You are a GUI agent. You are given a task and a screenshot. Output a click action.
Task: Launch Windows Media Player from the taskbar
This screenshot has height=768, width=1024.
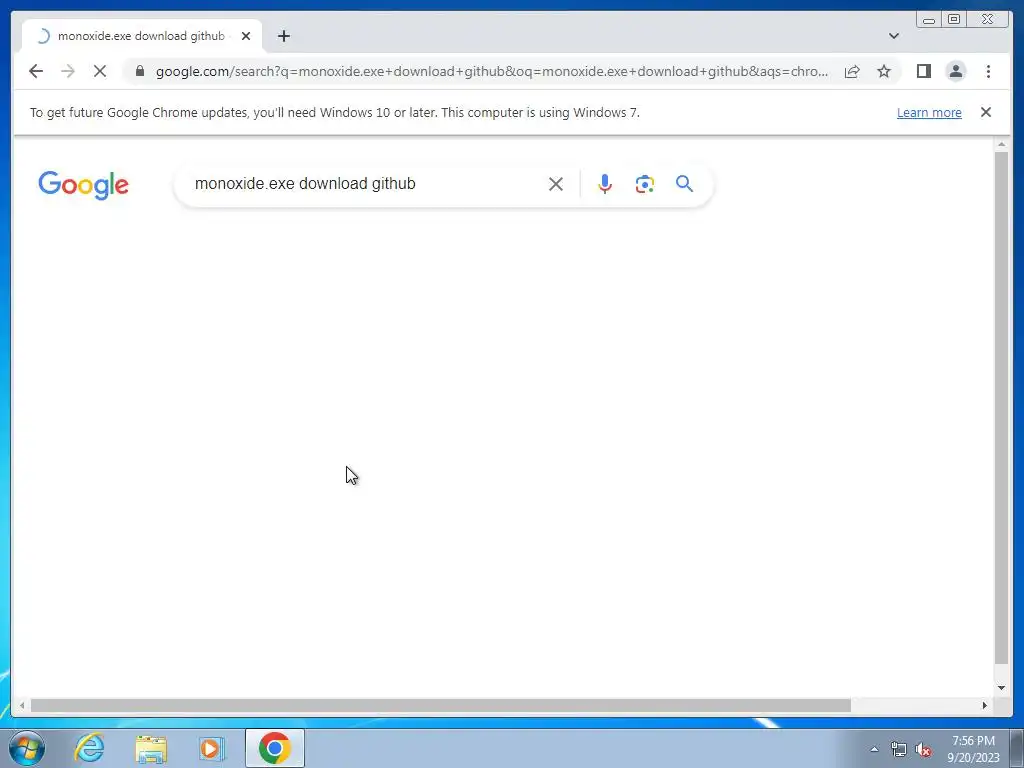coord(212,748)
